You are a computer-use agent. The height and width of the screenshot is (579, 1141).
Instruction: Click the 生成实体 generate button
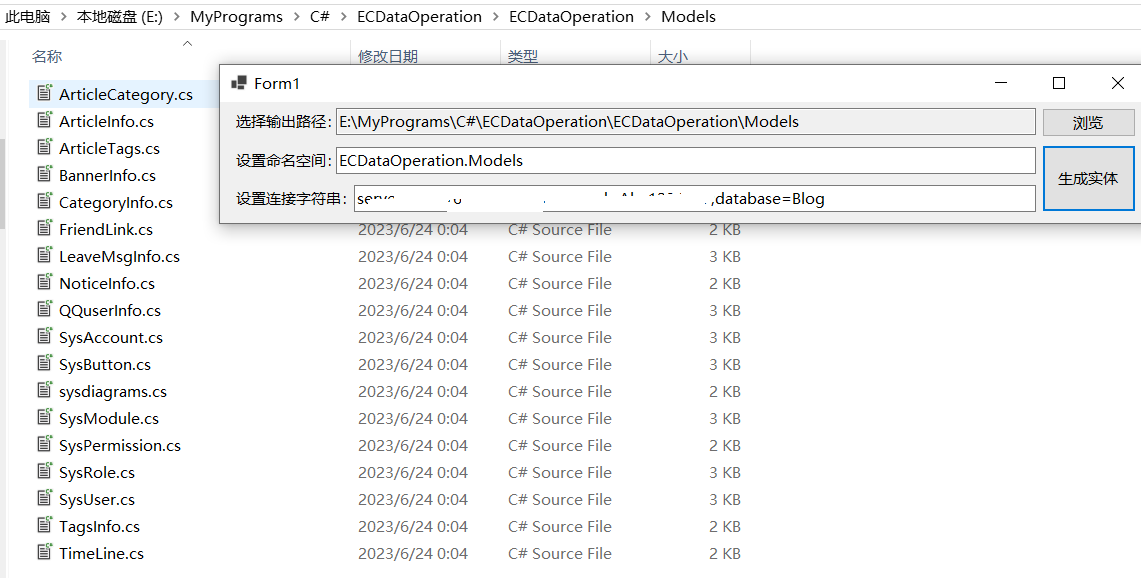1088,178
